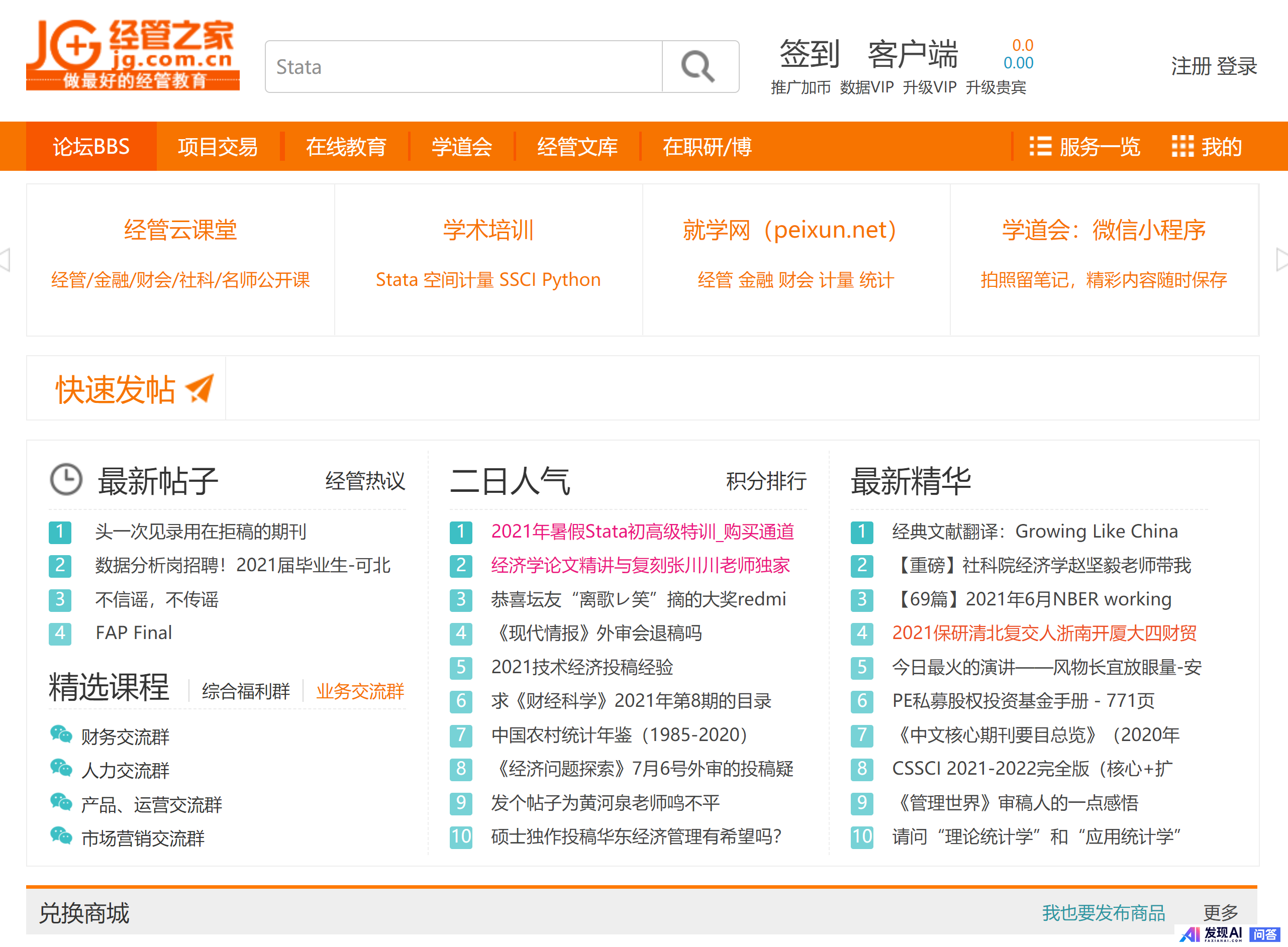This screenshot has width=1288, height=947.
Task: Open the 在职研/博 menu item
Action: [x=707, y=147]
